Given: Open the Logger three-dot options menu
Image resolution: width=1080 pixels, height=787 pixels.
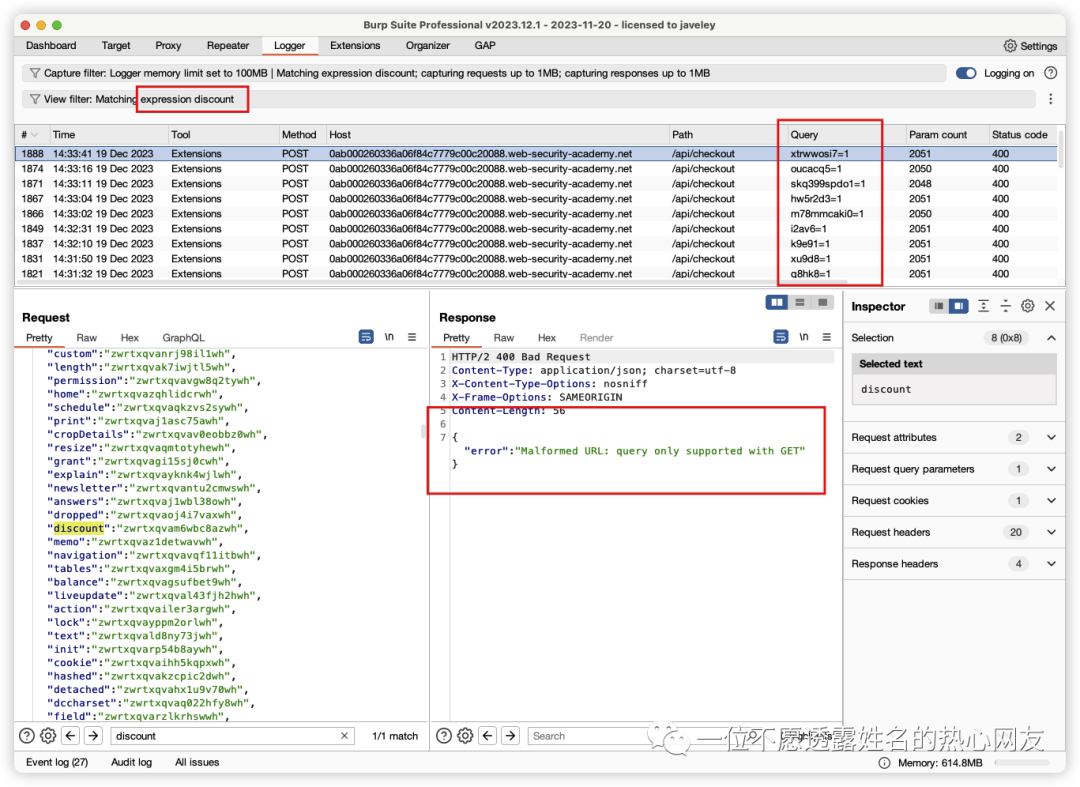Looking at the screenshot, I should [1050, 99].
